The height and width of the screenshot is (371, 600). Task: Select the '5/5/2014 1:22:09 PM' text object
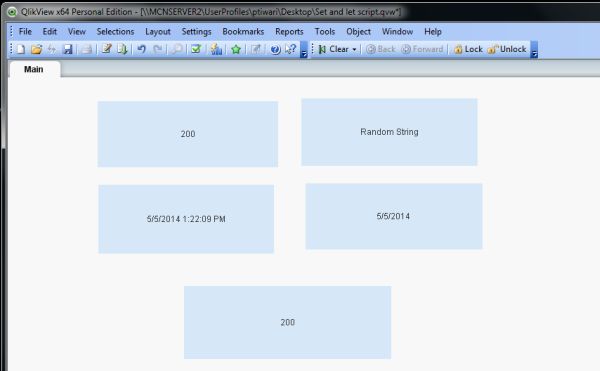[186, 219]
